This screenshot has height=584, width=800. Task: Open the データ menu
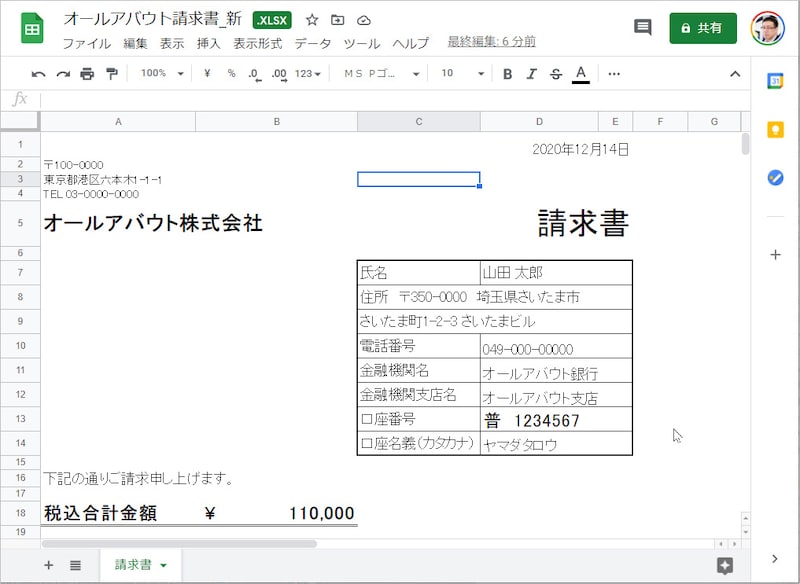click(312, 43)
